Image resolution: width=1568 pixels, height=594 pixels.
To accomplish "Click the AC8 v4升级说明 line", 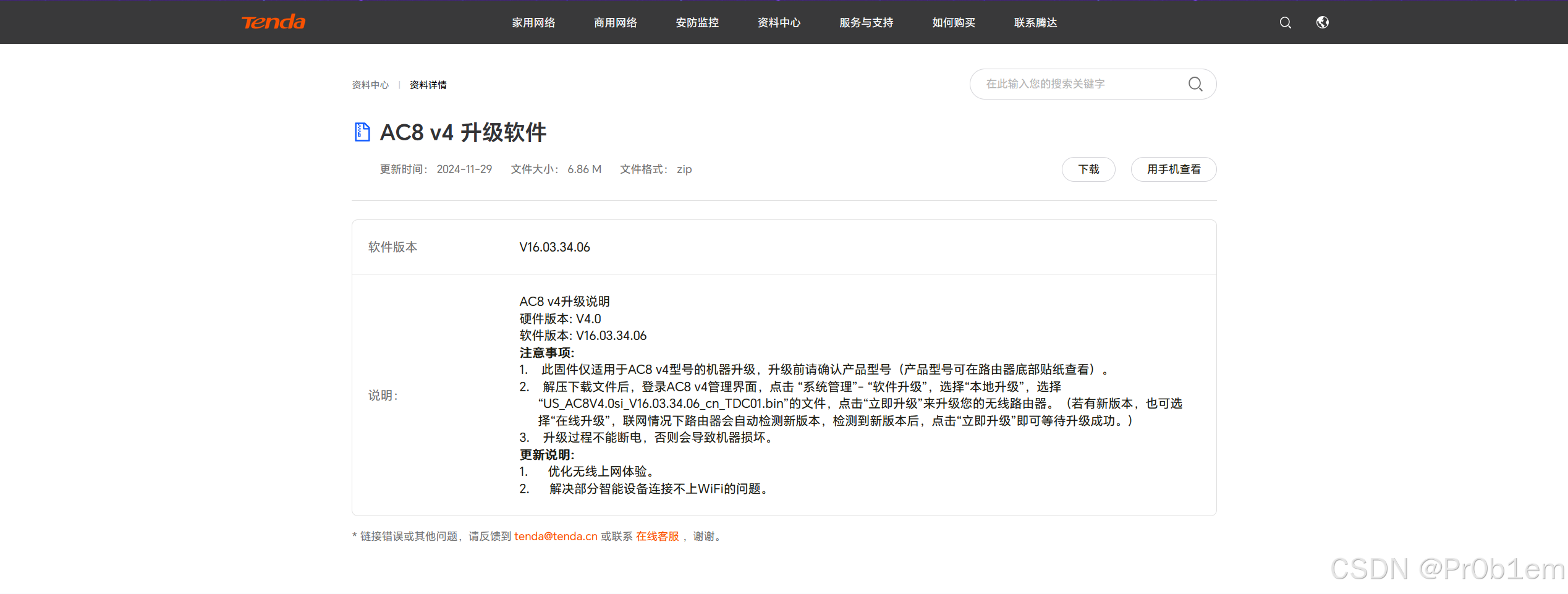I will [x=564, y=302].
